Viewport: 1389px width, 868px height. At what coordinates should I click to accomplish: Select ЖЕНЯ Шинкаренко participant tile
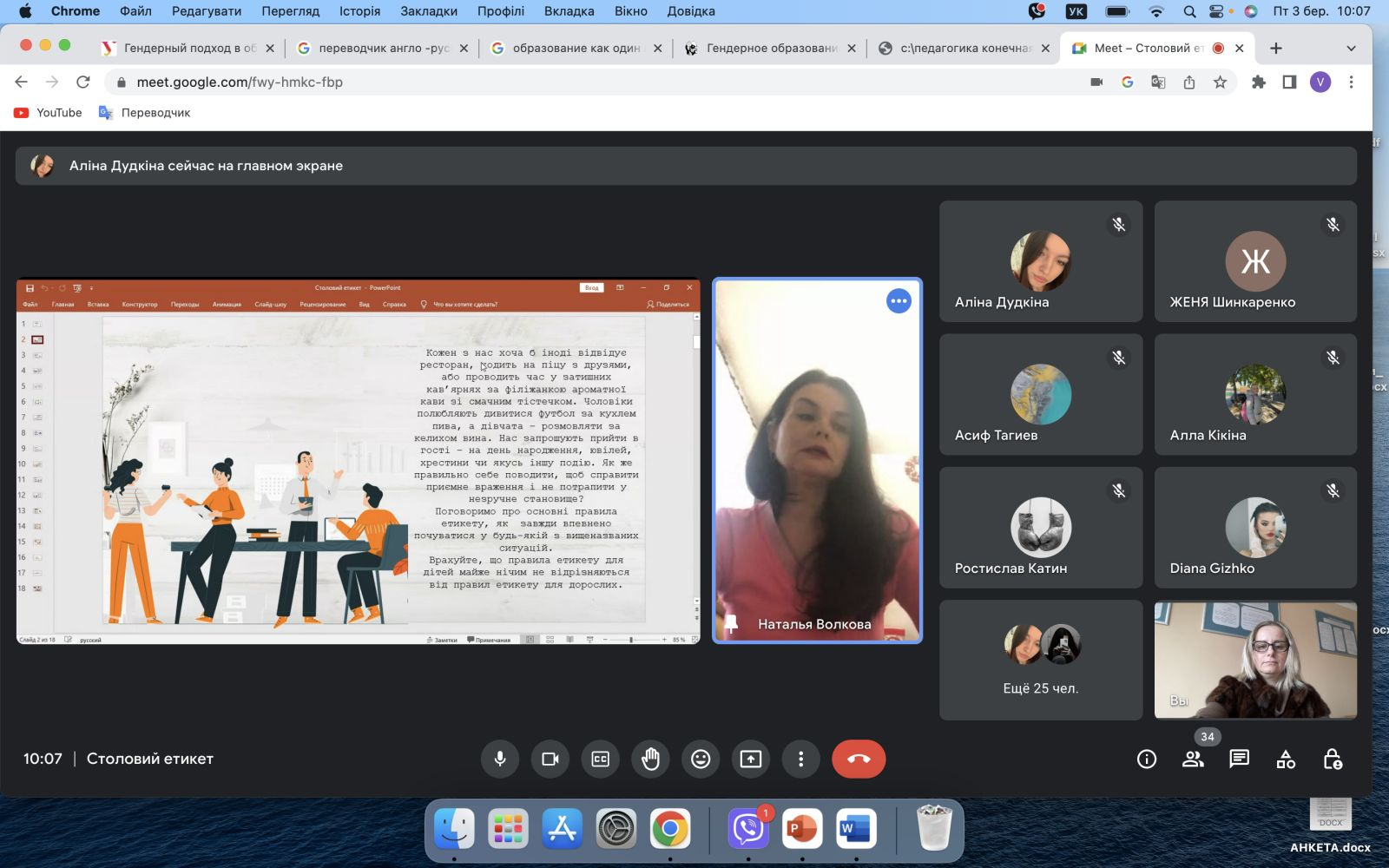coord(1255,261)
